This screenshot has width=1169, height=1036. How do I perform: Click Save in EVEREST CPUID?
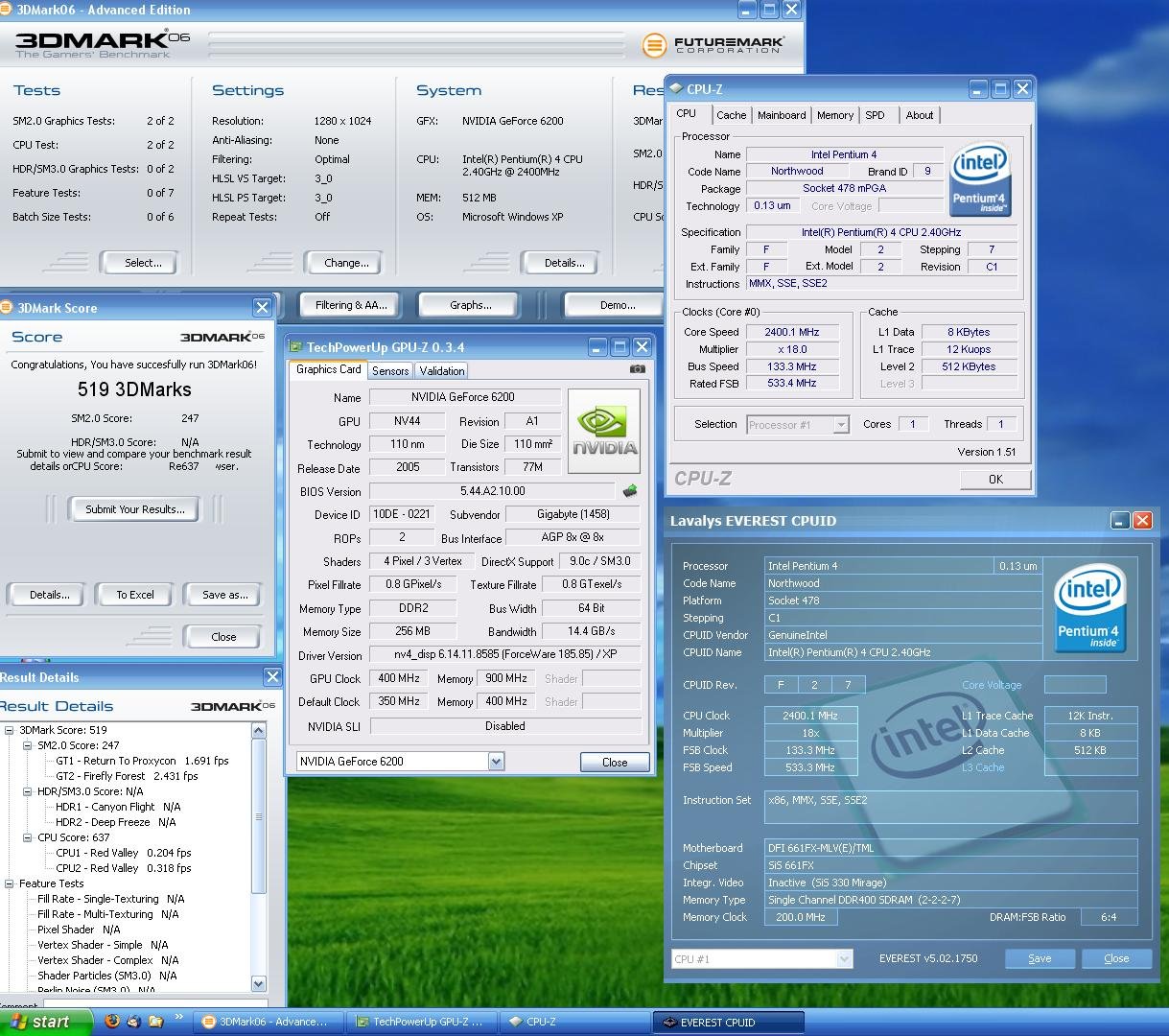click(x=1040, y=958)
